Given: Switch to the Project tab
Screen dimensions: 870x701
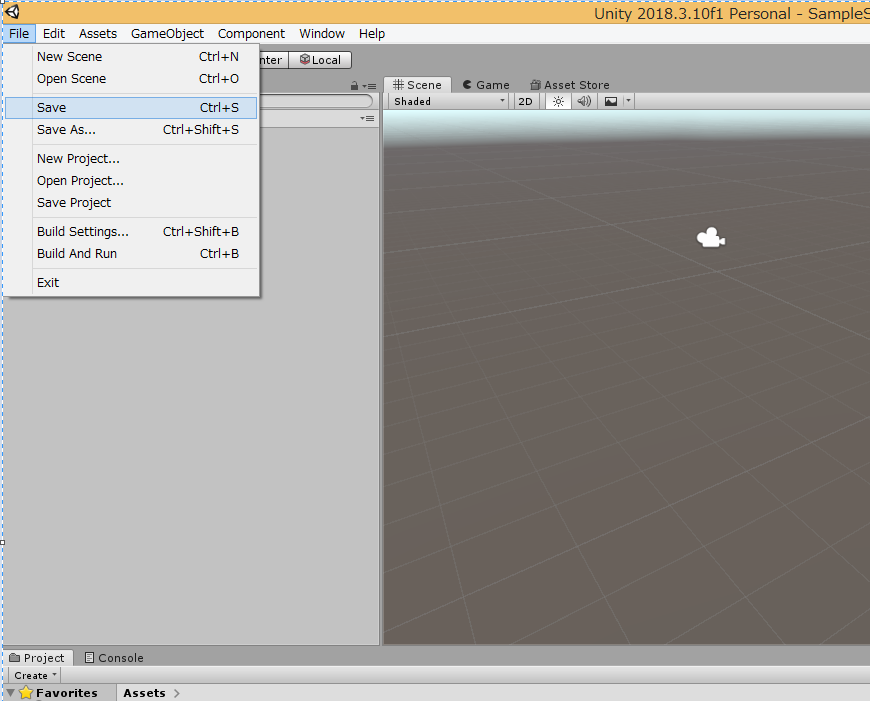Looking at the screenshot, I should (x=37, y=658).
